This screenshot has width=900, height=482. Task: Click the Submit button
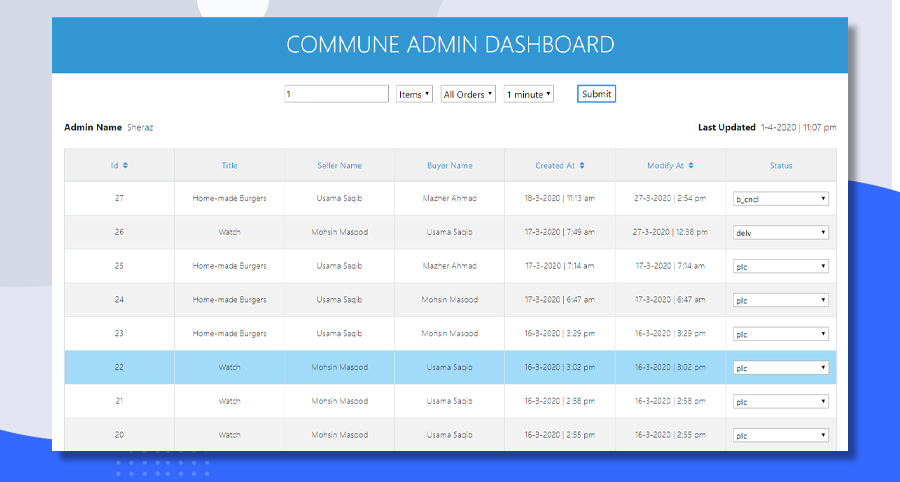click(x=596, y=94)
